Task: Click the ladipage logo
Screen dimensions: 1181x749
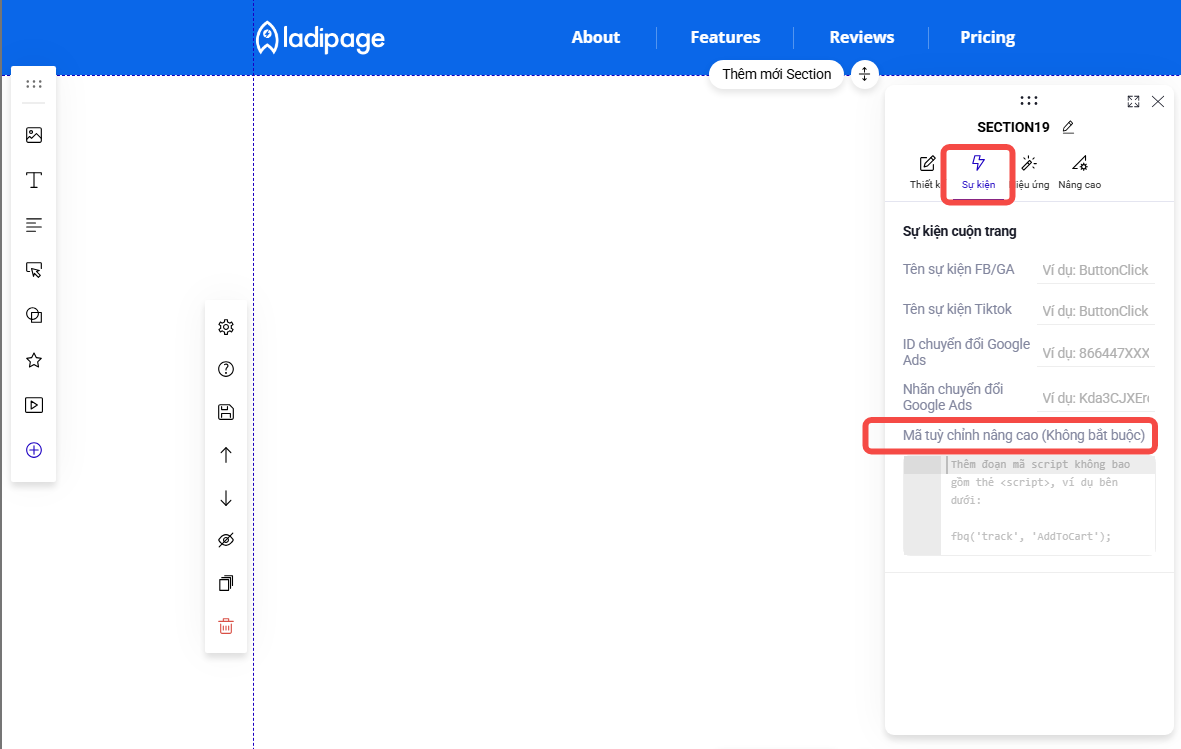Action: point(320,38)
